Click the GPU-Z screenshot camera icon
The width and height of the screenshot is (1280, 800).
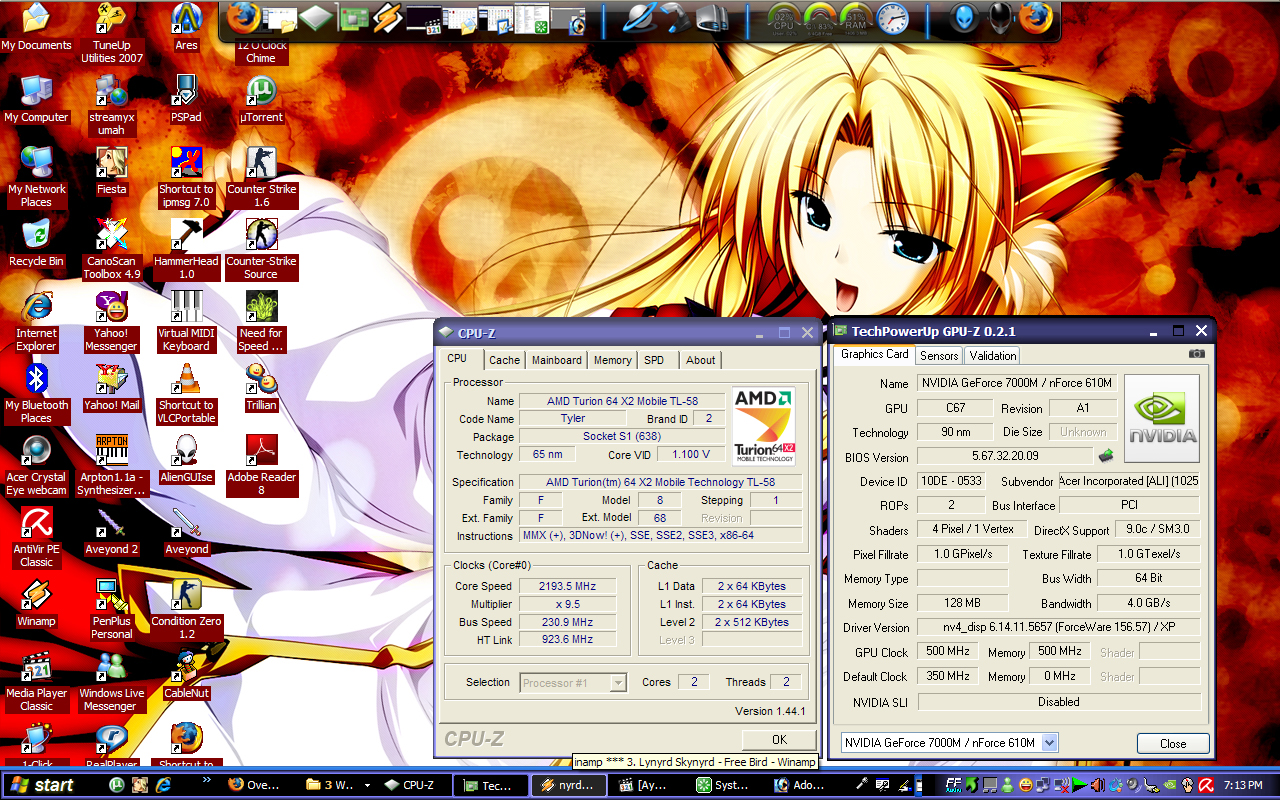point(1196,354)
